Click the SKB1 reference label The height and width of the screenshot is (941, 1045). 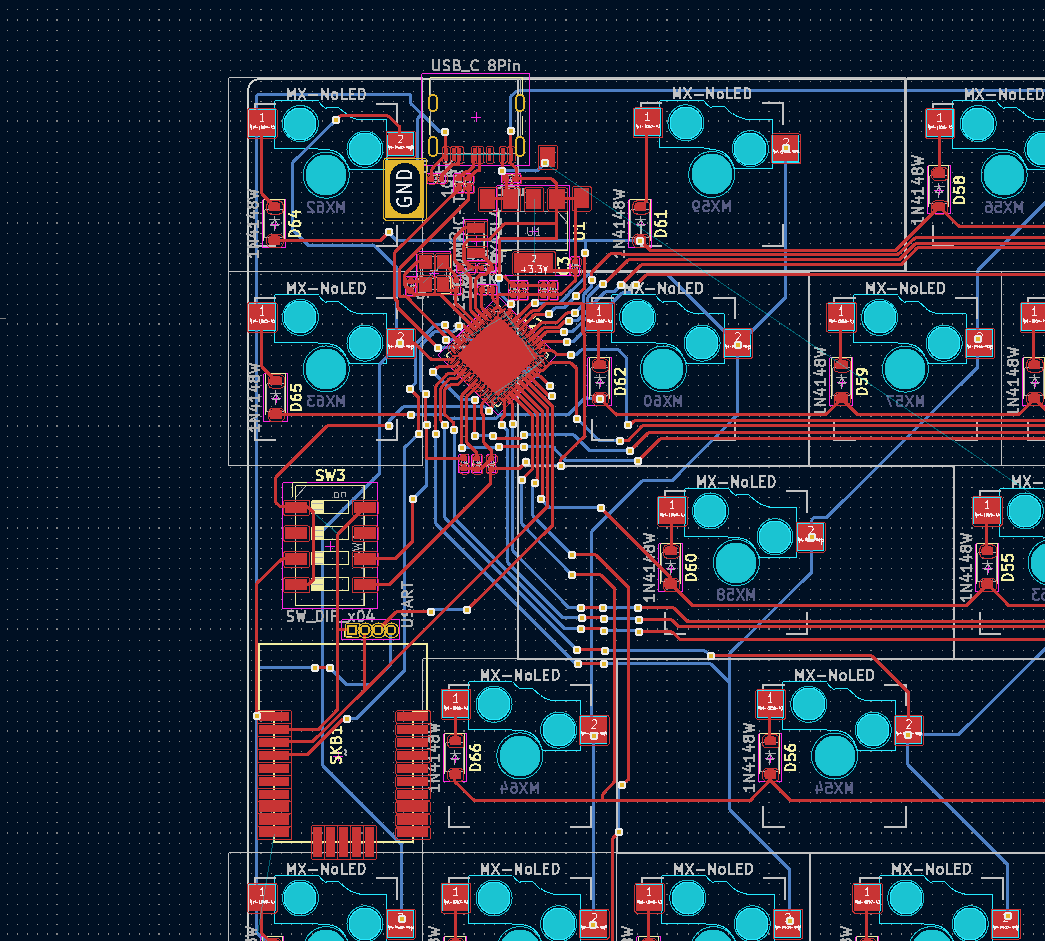click(x=337, y=744)
